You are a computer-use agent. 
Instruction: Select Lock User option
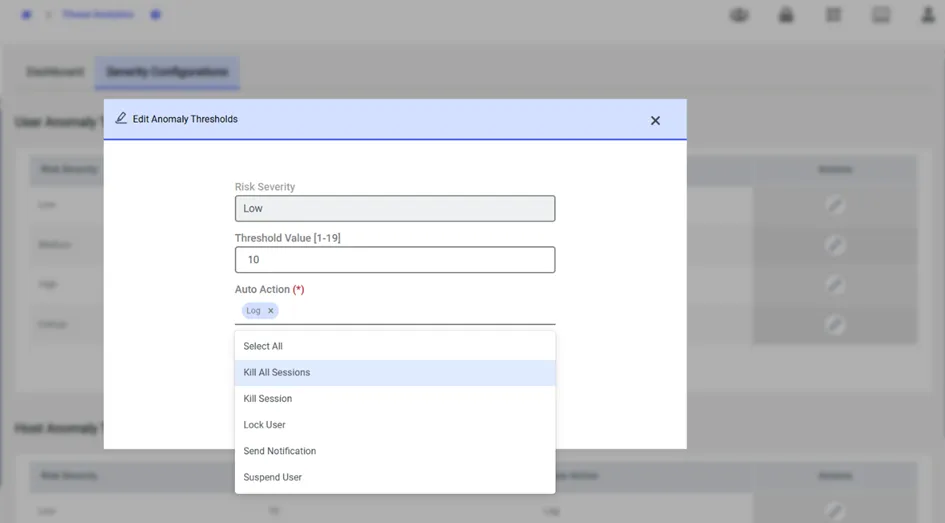[395, 425]
